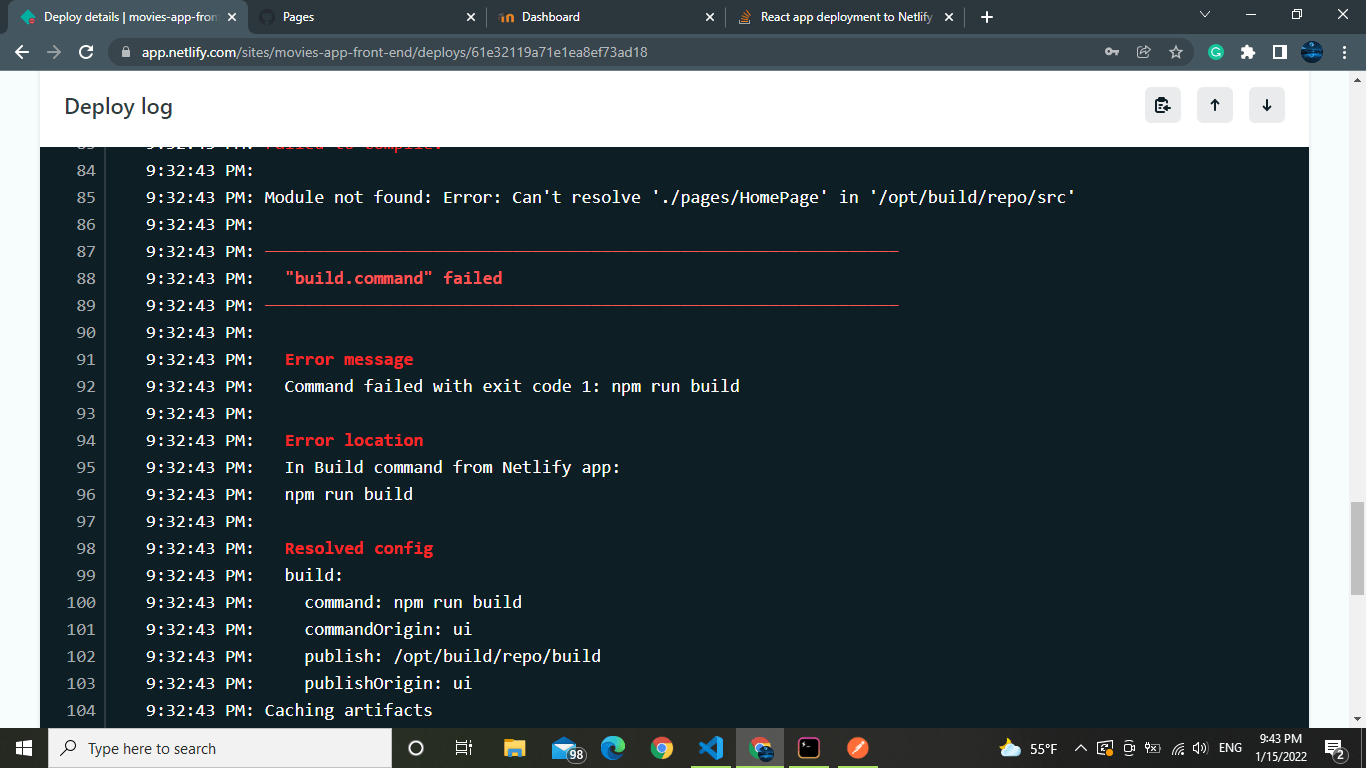
Task: Share this page using the share icon
Action: coord(1143,51)
